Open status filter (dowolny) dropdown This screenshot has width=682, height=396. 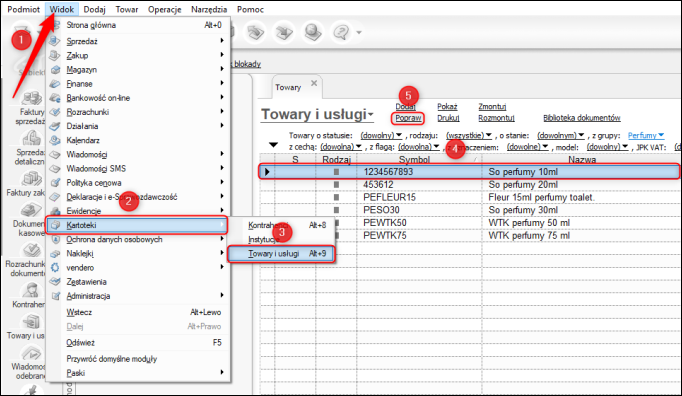tap(381, 135)
